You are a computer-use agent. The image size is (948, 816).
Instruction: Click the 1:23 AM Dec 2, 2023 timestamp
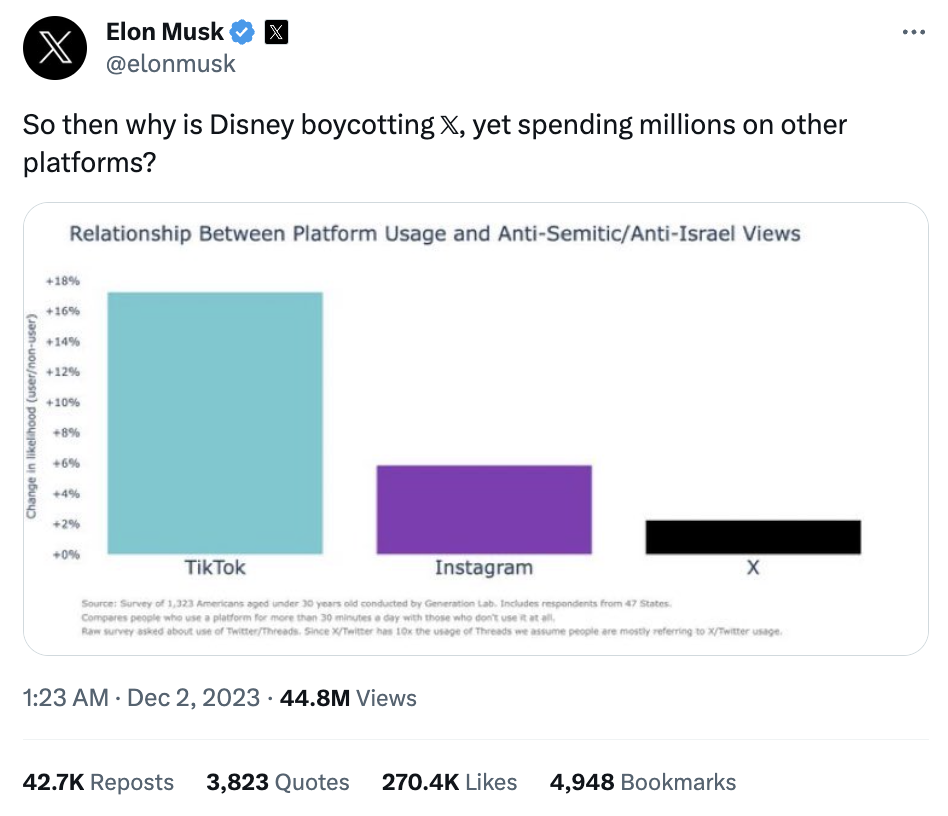tap(140, 698)
